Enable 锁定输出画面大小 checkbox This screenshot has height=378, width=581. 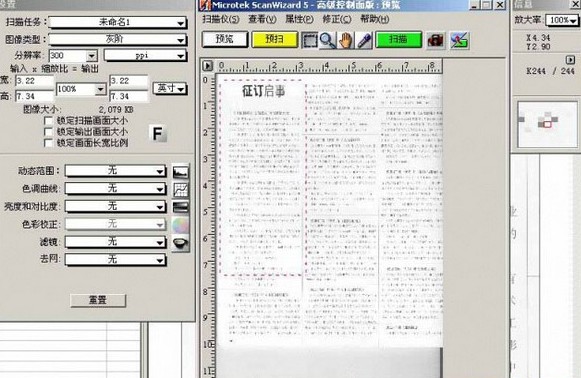48,132
